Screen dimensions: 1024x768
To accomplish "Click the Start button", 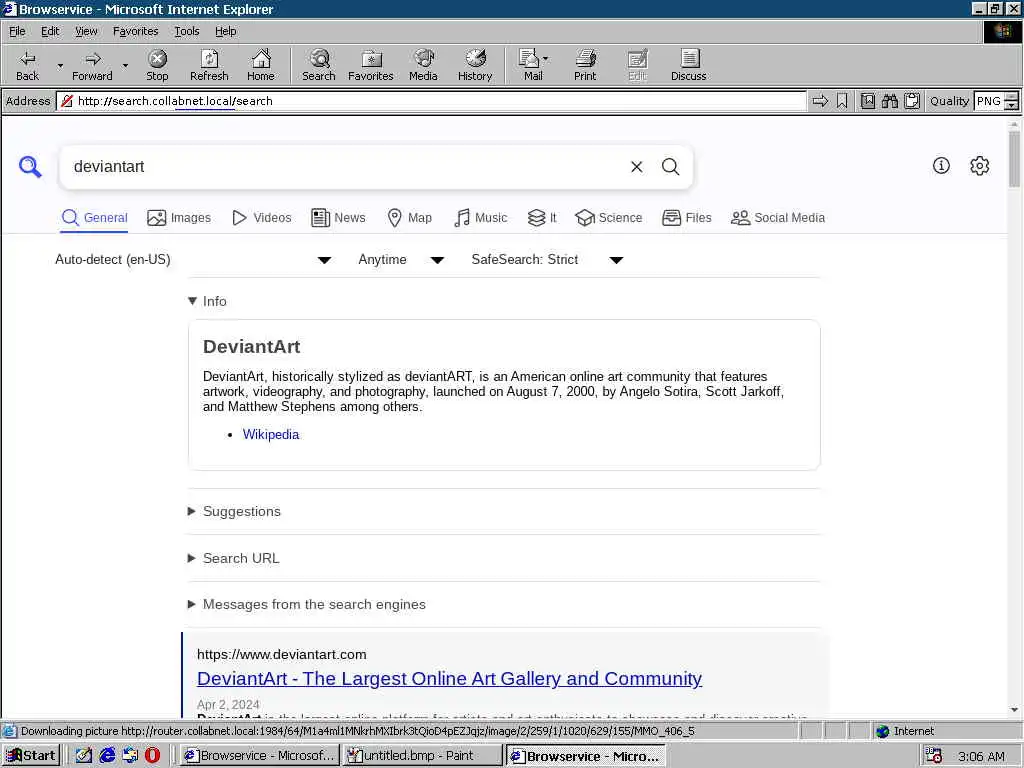I will 31,756.
